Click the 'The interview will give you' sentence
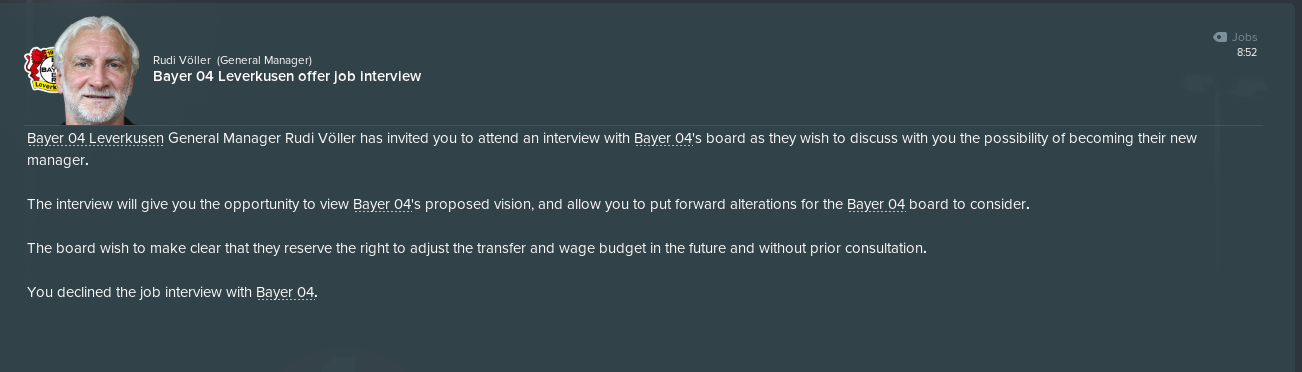The width and height of the screenshot is (1302, 372). [112, 204]
